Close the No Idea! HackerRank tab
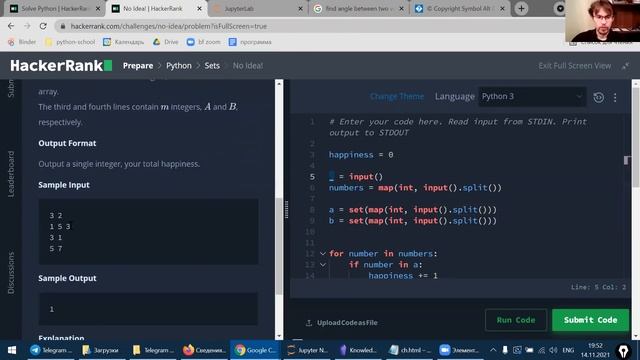640x360 pixels. coord(199,9)
